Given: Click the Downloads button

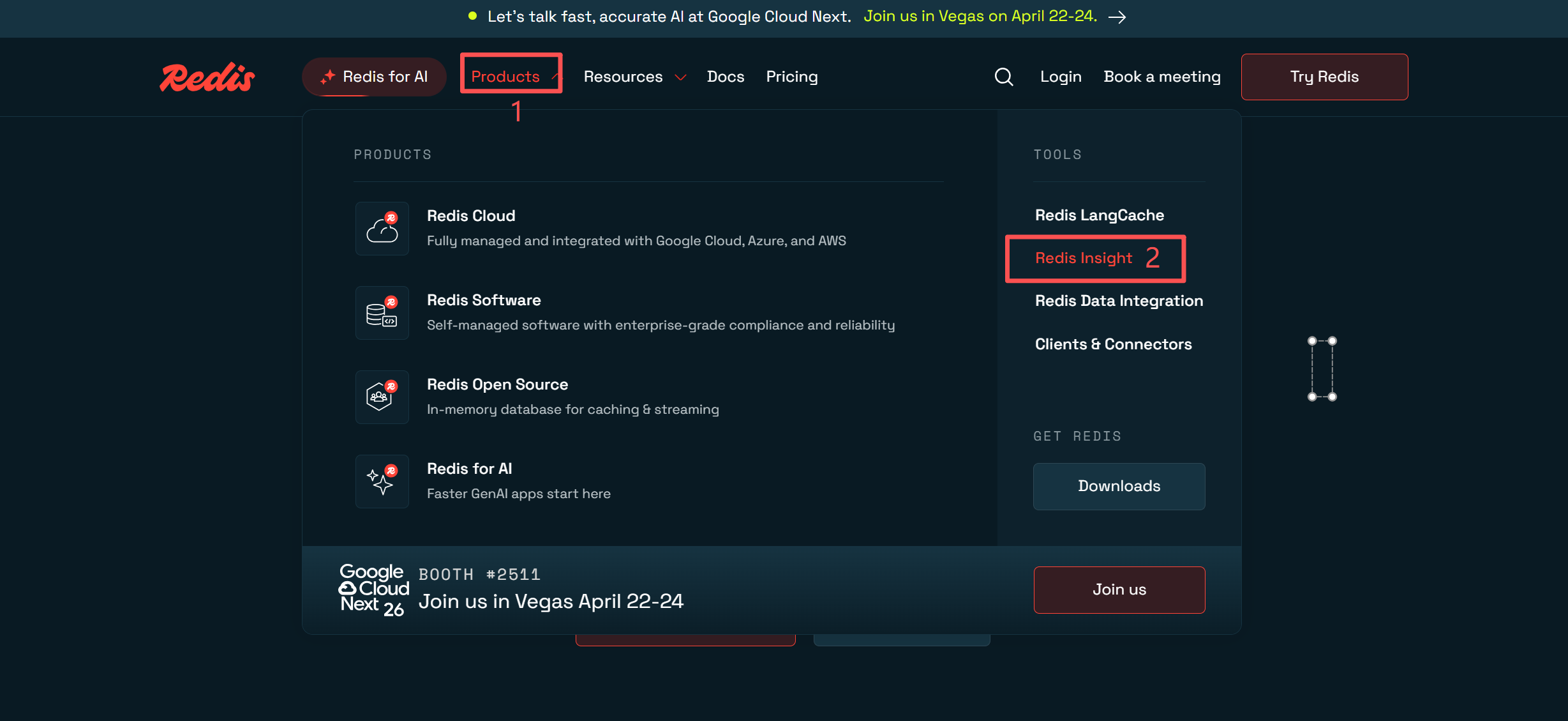Looking at the screenshot, I should coord(1119,486).
